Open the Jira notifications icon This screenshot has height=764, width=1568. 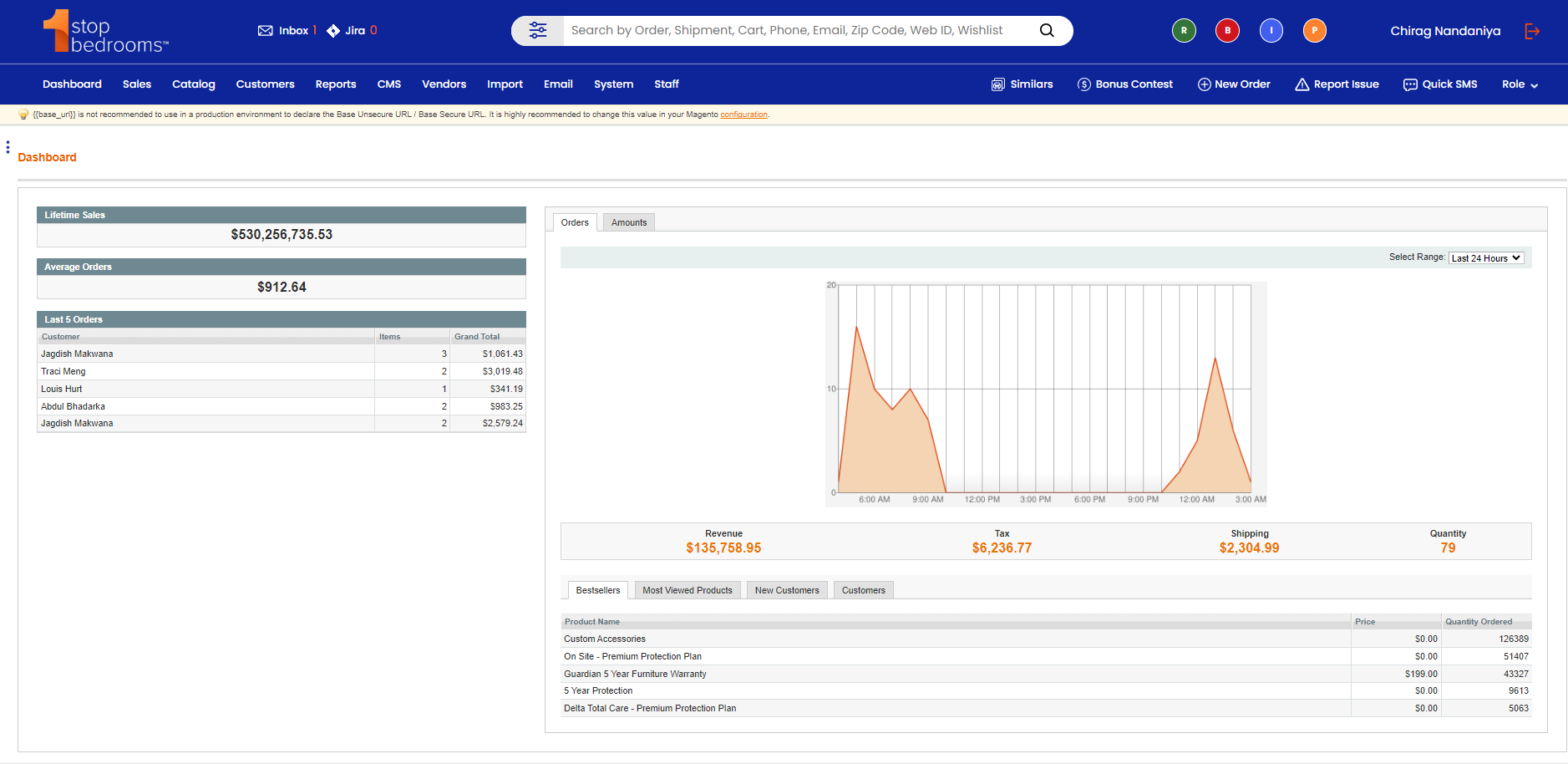(333, 31)
